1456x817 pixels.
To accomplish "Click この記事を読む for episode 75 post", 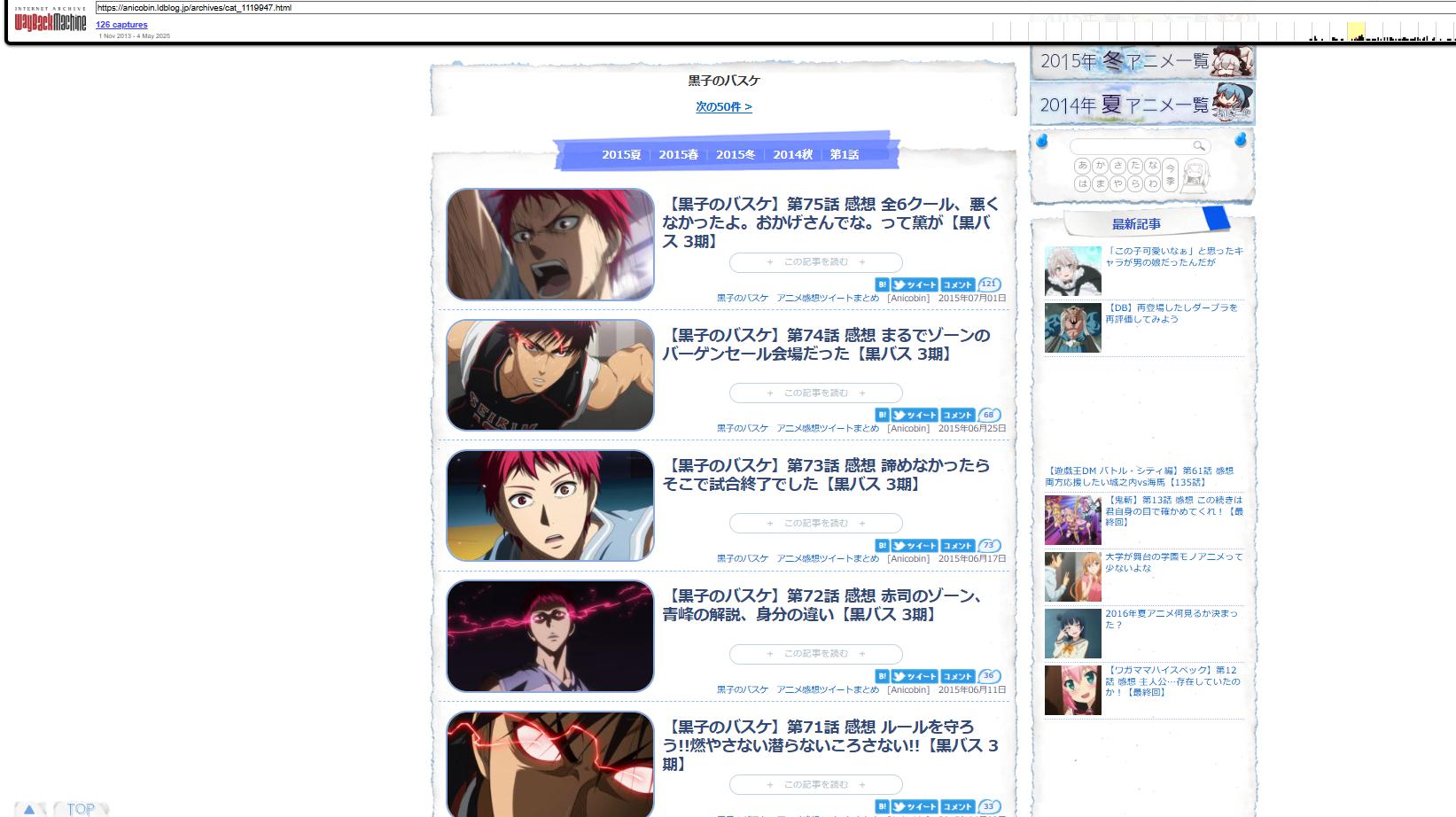I will [816, 262].
